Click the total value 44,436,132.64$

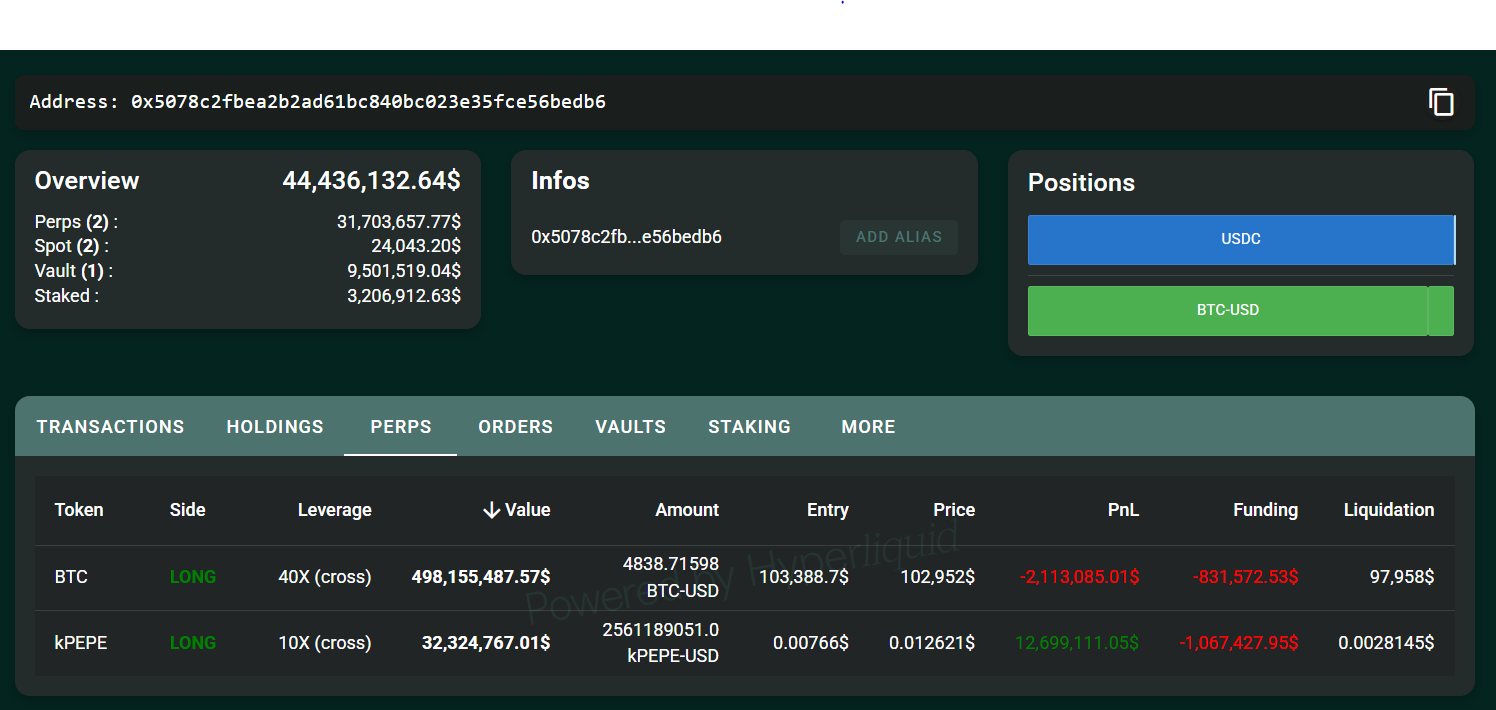(371, 181)
